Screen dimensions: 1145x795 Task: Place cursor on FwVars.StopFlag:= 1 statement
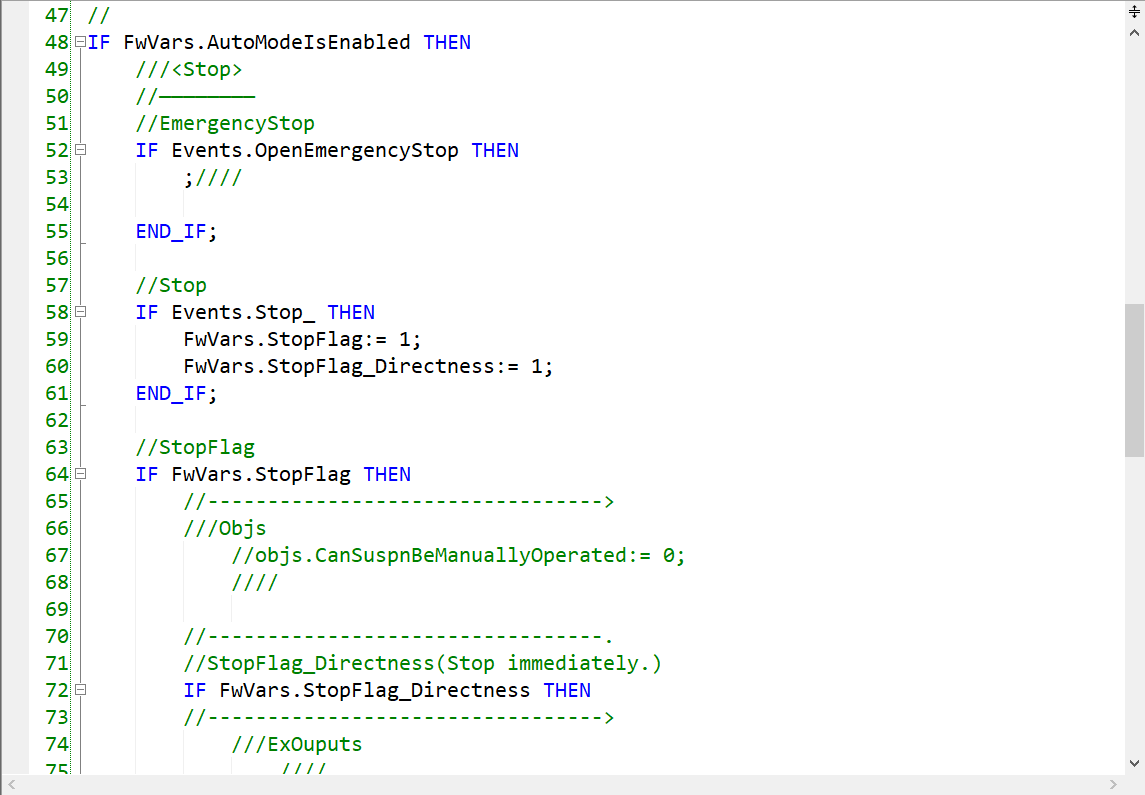(x=302, y=340)
